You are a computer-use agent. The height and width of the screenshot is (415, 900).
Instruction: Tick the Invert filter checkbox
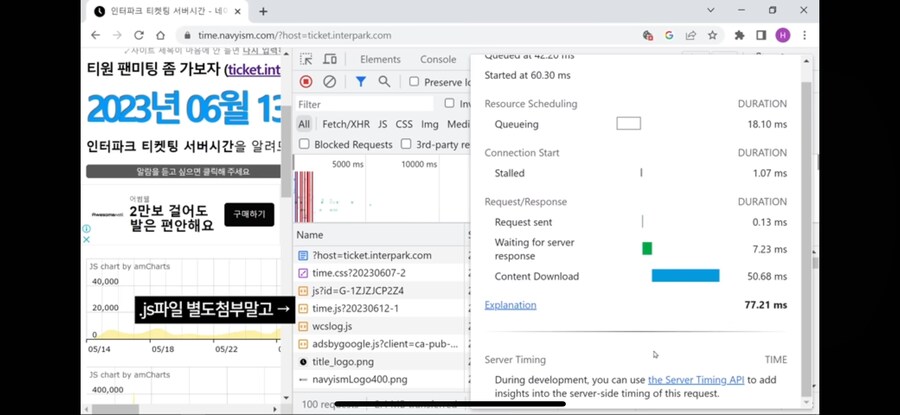pos(449,103)
